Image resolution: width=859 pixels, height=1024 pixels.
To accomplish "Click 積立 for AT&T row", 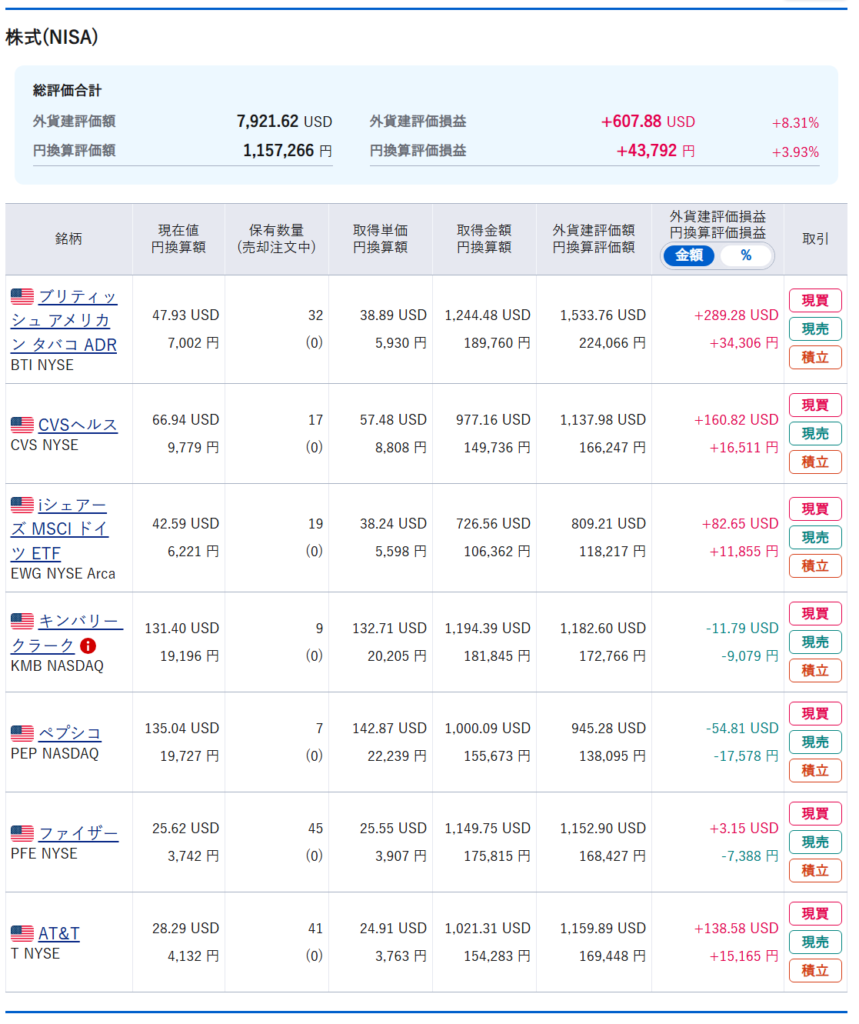I will [815, 971].
